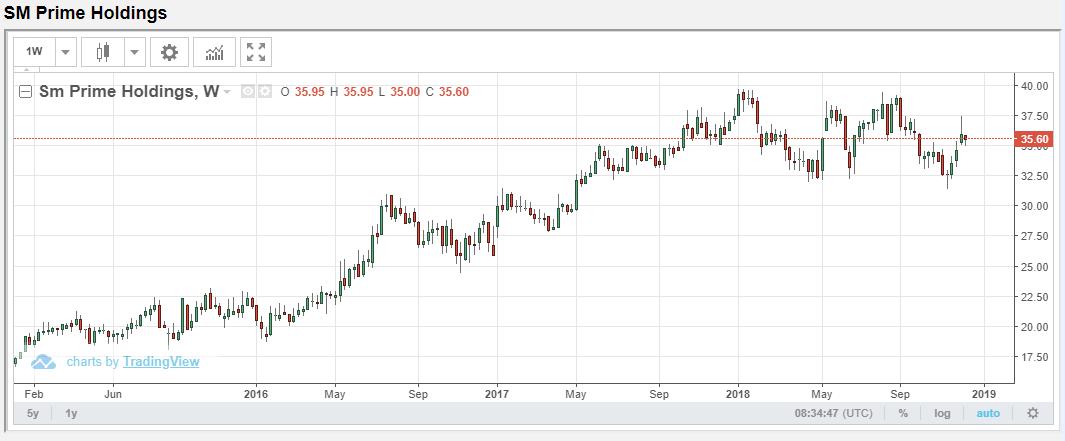1065x441 pixels.
Task: Toggle log scale mode
Action: 942,413
